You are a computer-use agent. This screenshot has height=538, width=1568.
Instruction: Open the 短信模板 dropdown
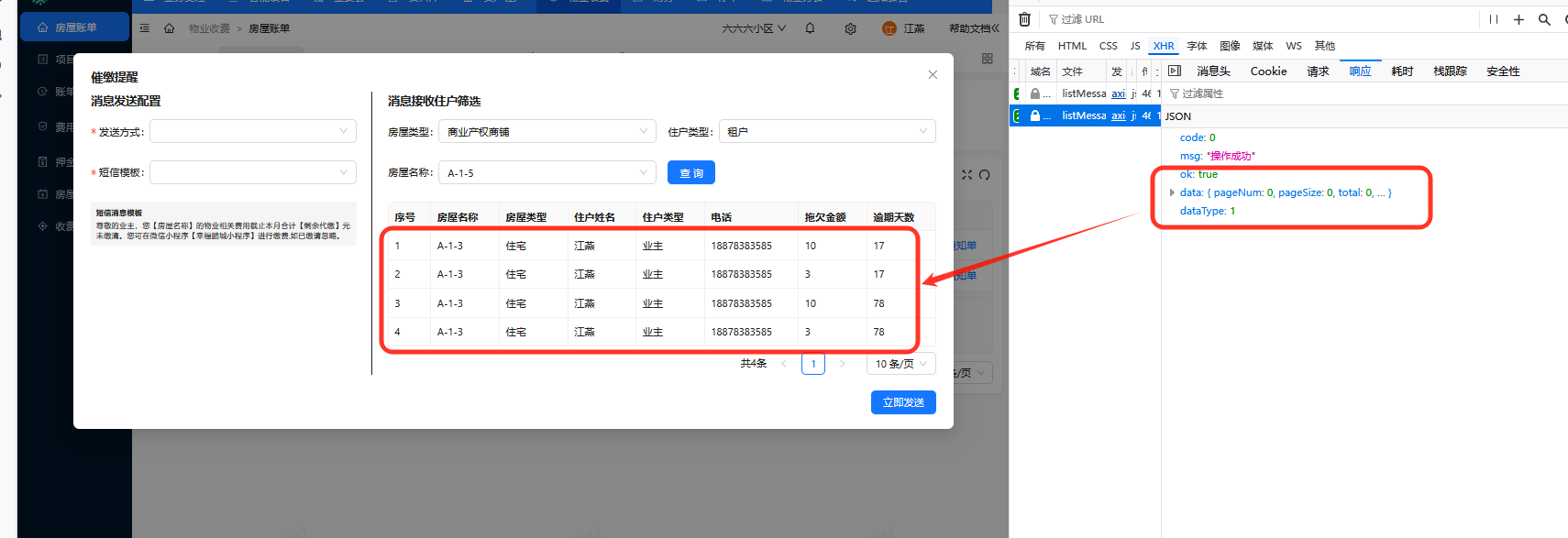253,172
